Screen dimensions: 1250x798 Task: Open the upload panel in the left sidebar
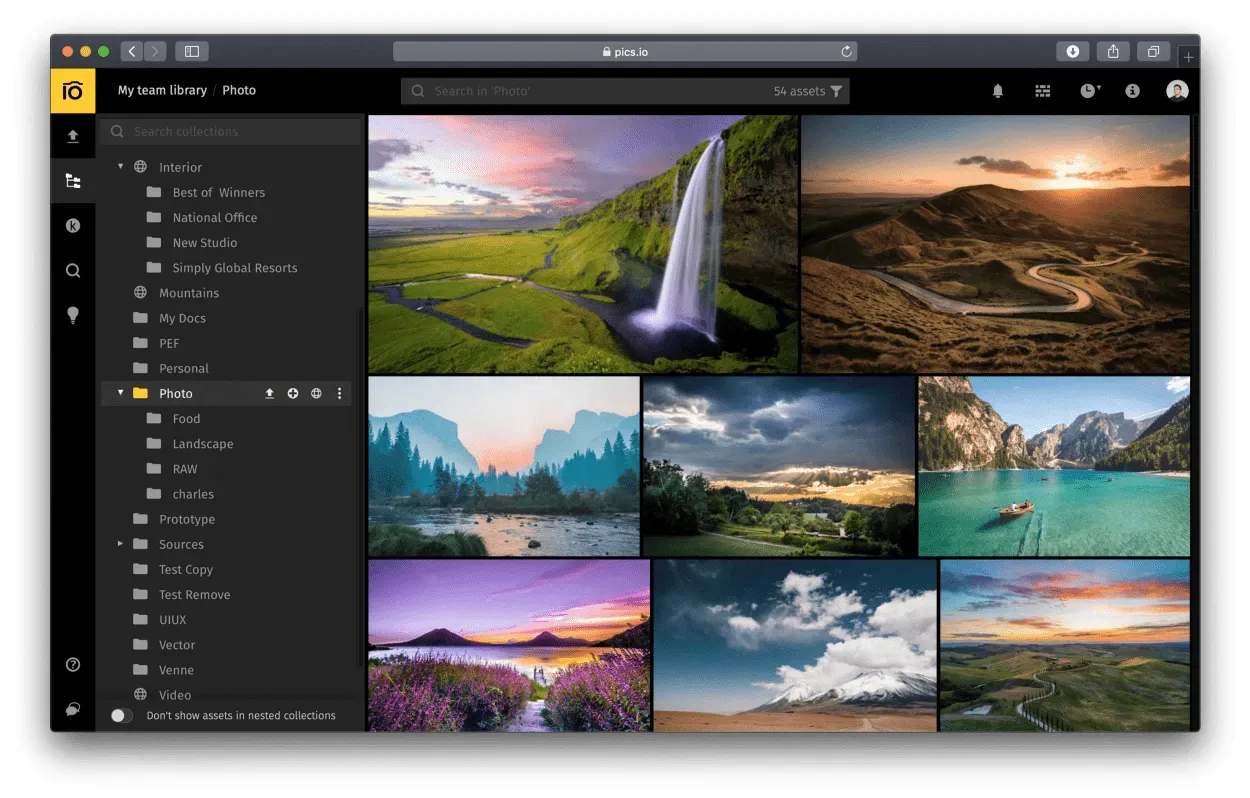(72, 136)
